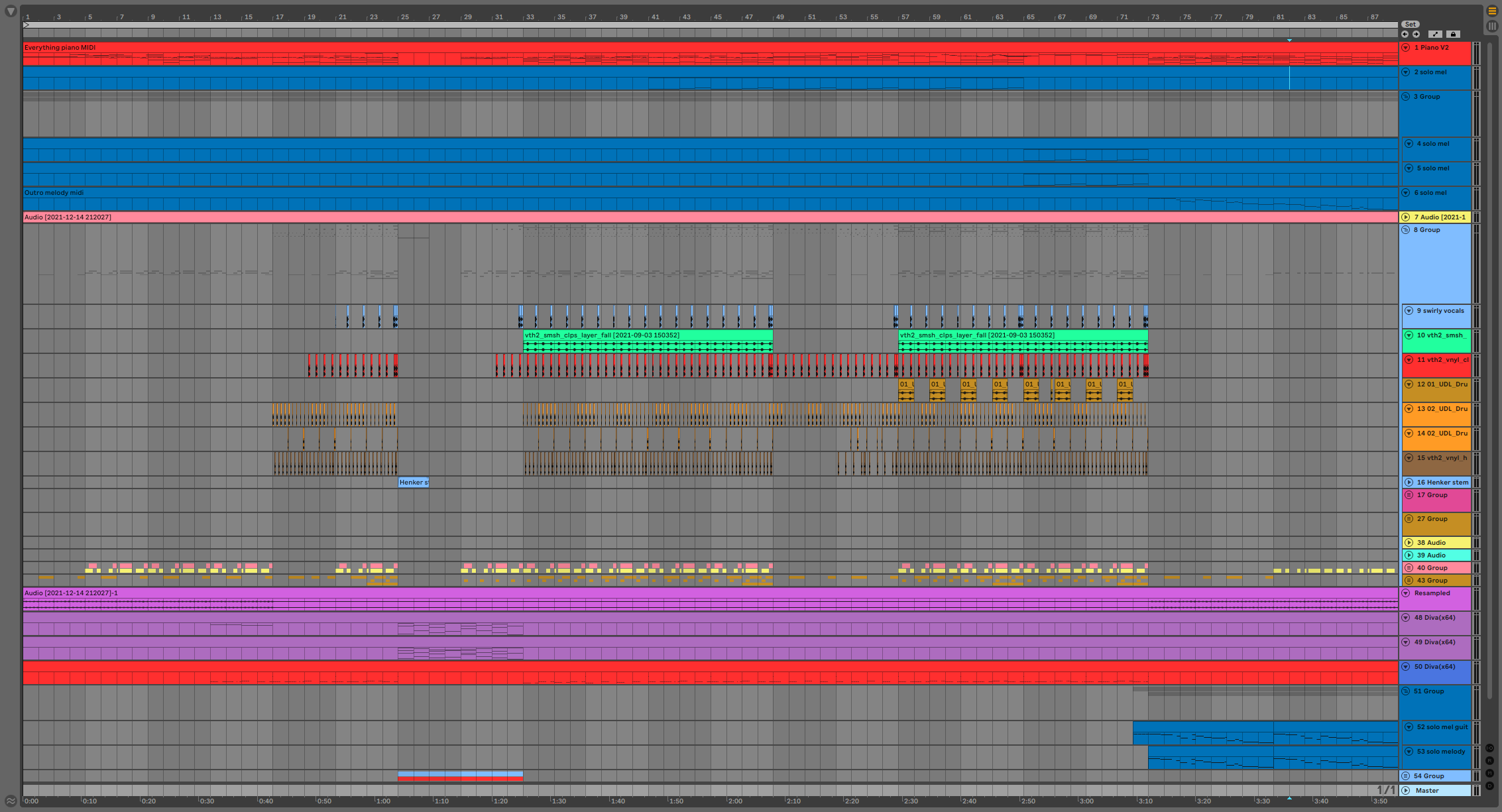Image resolution: width=1502 pixels, height=812 pixels.
Task: Toggle the track Delay (D) section
Action: [x=1489, y=785]
